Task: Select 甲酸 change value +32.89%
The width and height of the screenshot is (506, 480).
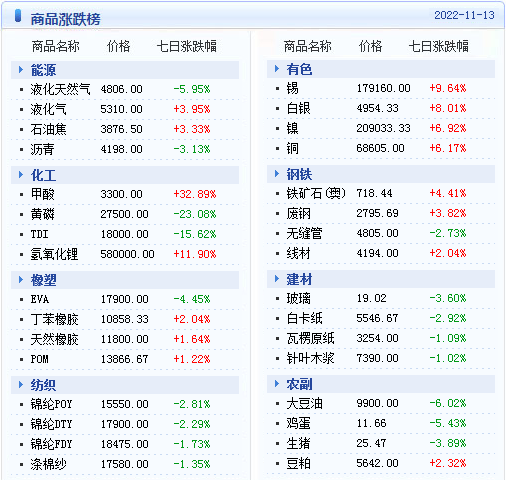Action: [195, 194]
